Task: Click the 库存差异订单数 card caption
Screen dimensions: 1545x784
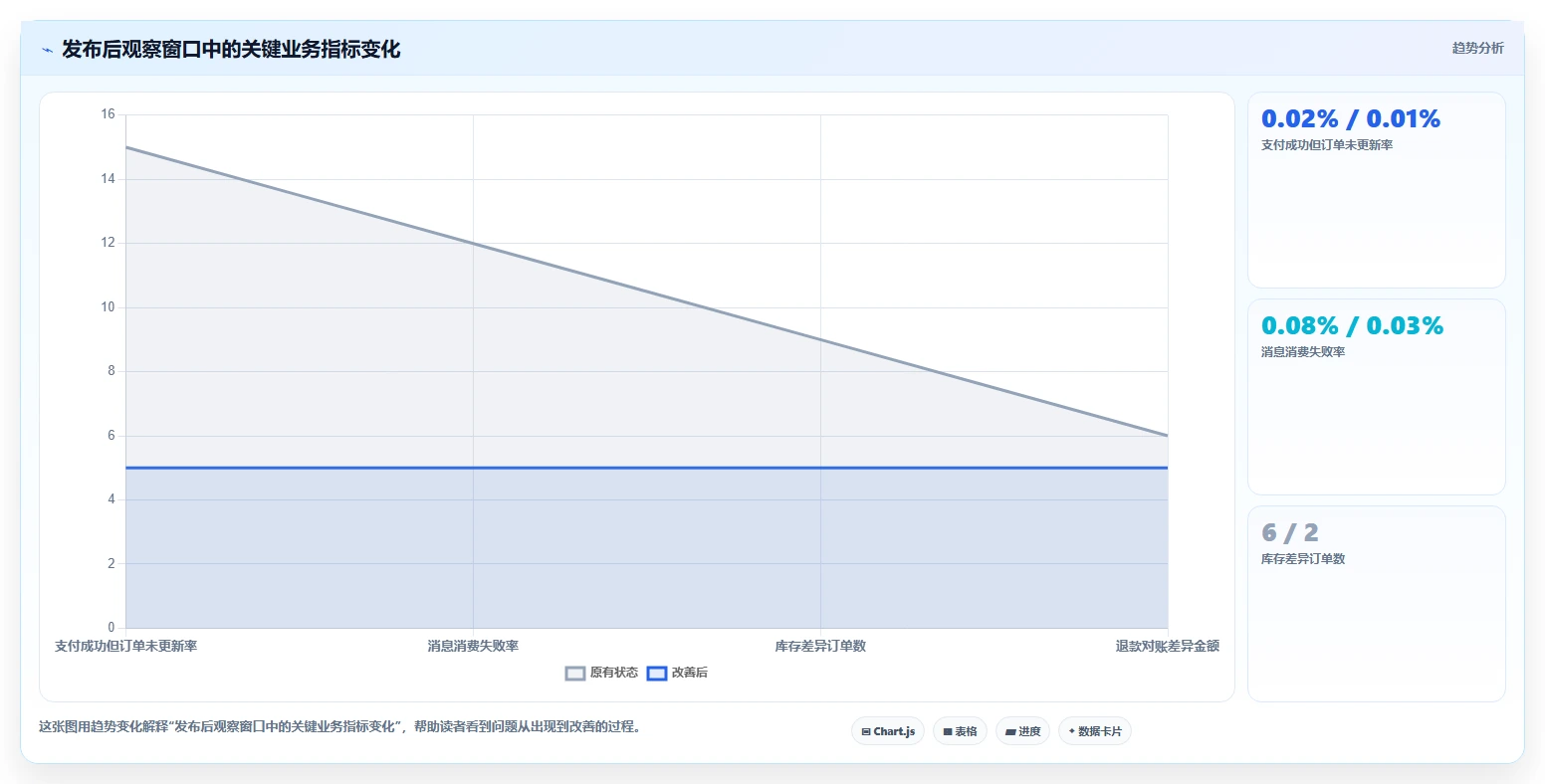Action: point(1303,559)
